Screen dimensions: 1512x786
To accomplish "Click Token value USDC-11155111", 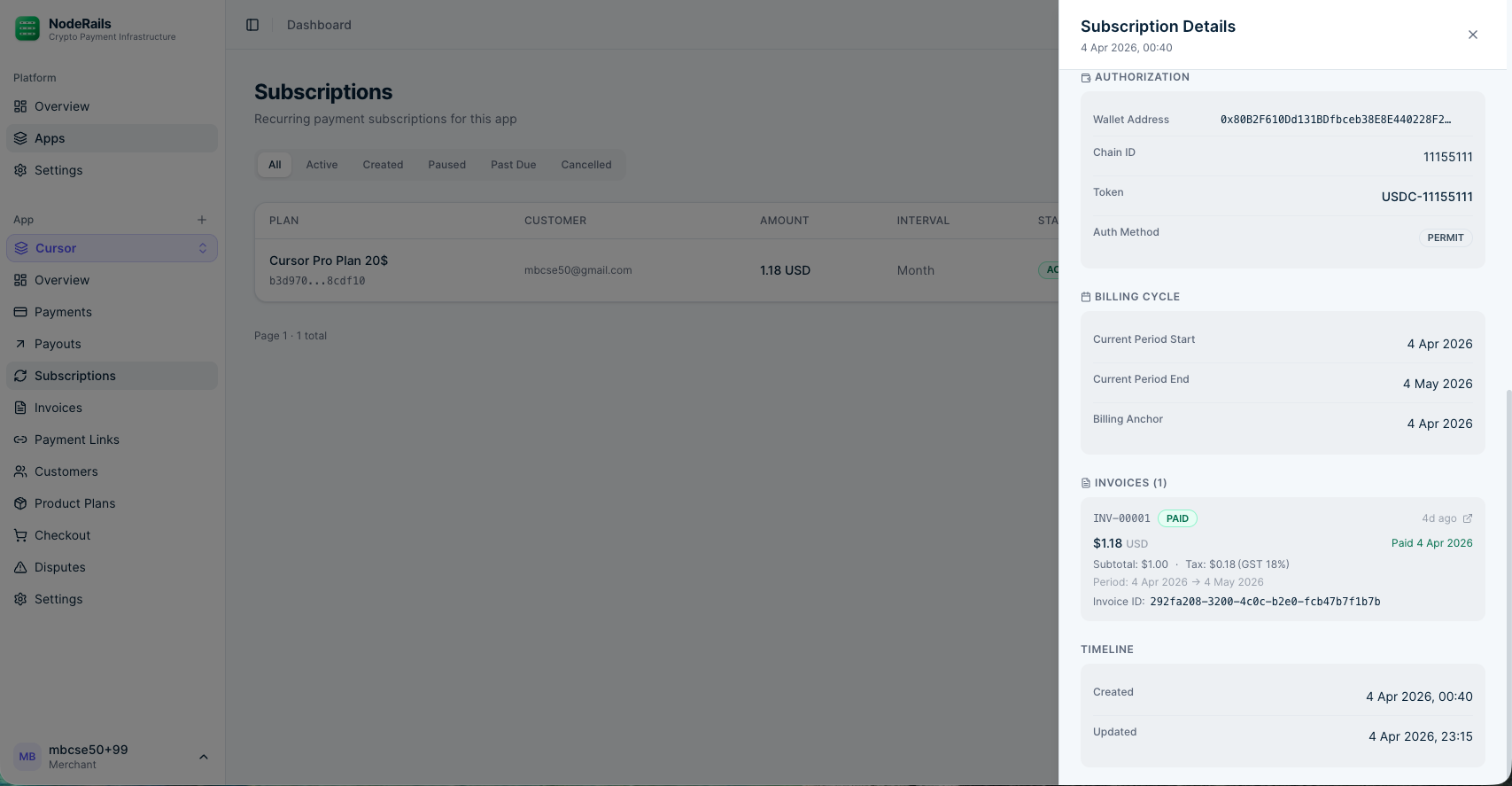I will [1427, 197].
